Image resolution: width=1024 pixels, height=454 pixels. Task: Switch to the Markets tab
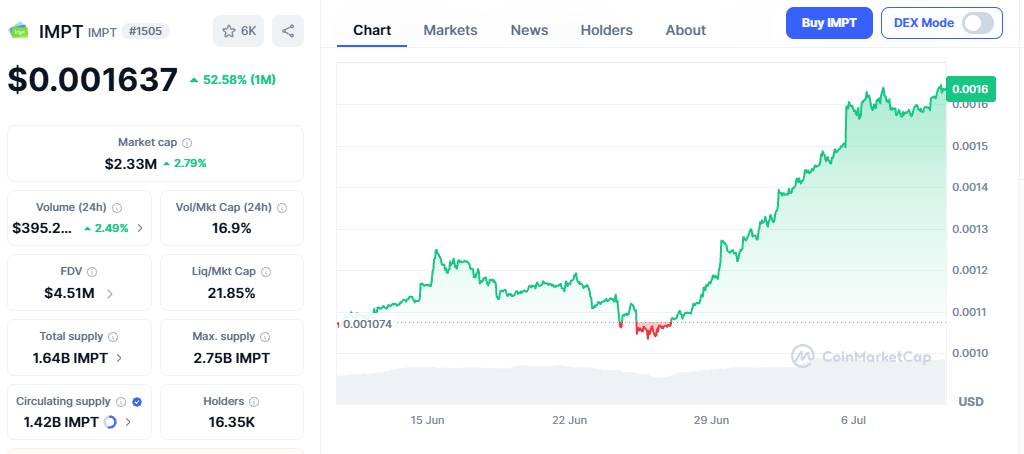[x=450, y=30]
